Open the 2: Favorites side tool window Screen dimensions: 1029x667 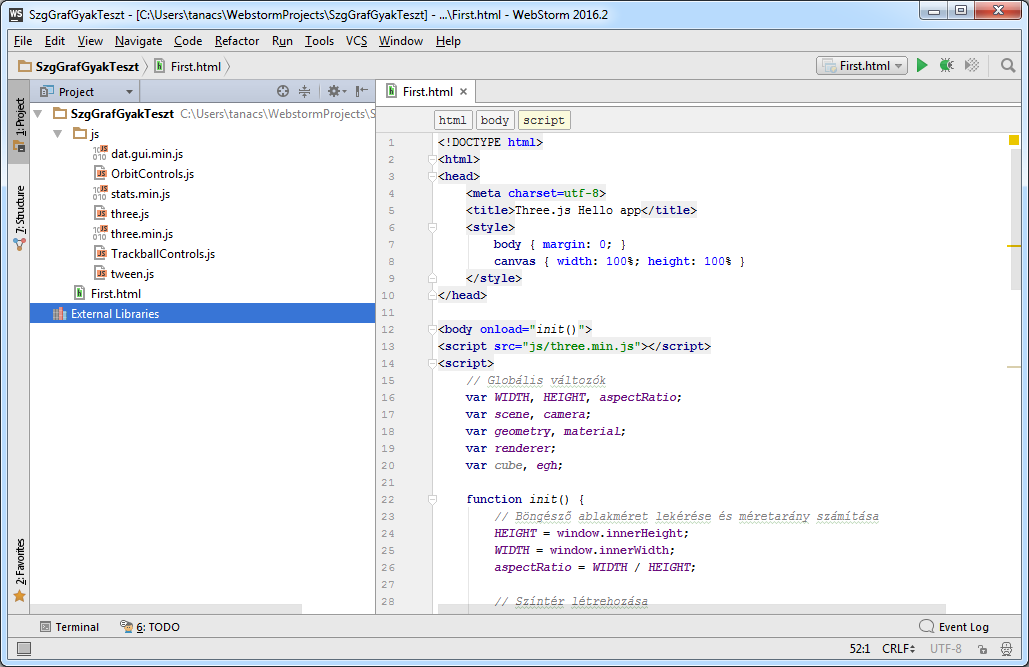[x=20, y=570]
